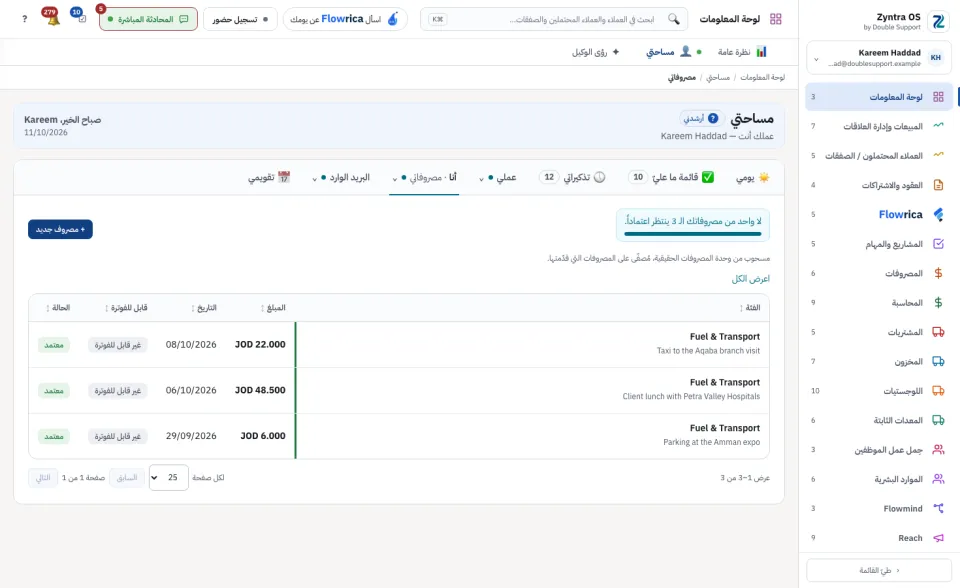Click the inventory المخزون truck icon
This screenshot has height=588, width=960.
[x=938, y=361]
